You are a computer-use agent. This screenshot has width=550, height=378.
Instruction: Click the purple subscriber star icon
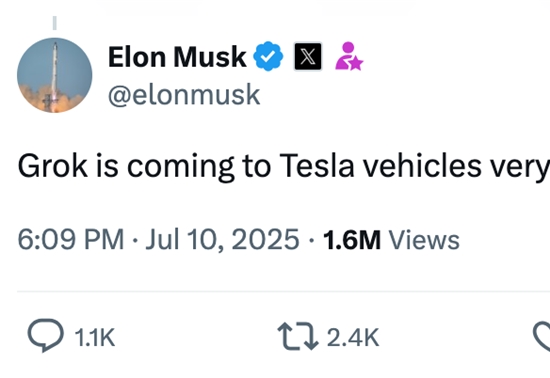tap(349, 56)
